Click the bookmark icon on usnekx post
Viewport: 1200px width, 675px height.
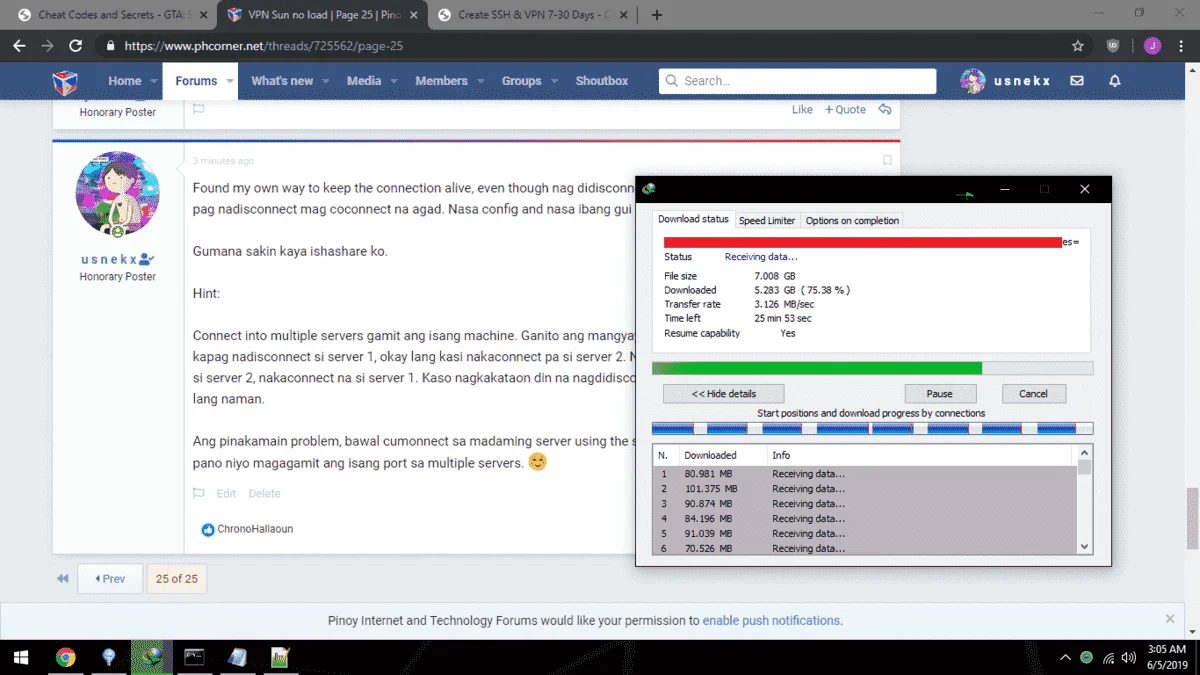(x=887, y=160)
